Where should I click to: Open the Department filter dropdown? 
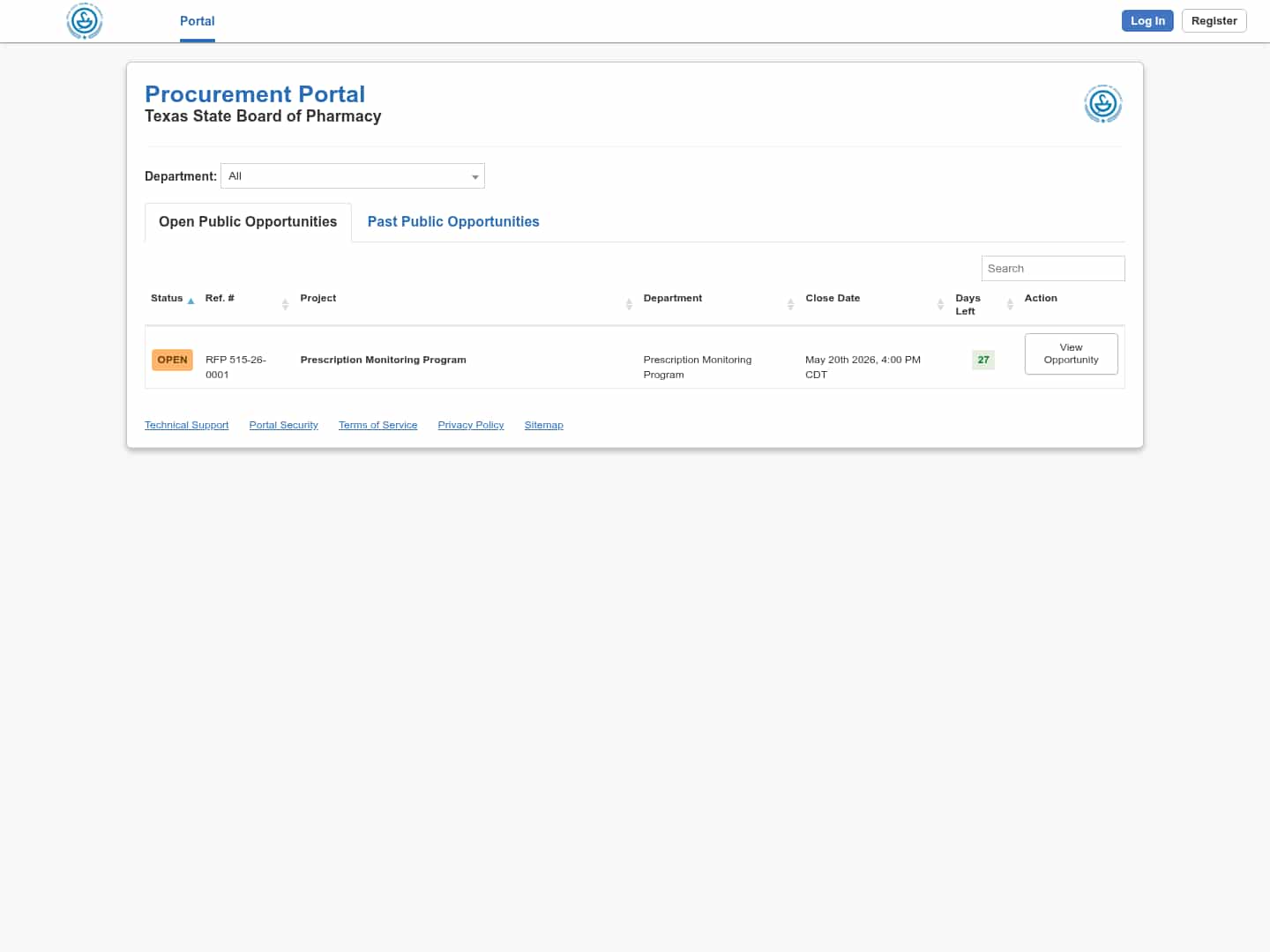[353, 176]
